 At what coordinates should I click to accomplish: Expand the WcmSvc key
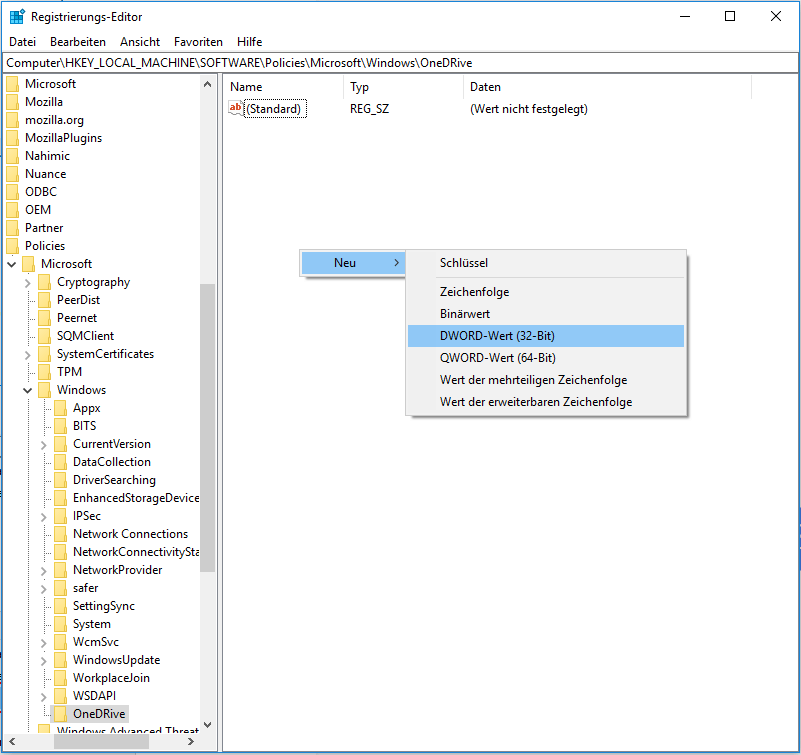(43, 643)
